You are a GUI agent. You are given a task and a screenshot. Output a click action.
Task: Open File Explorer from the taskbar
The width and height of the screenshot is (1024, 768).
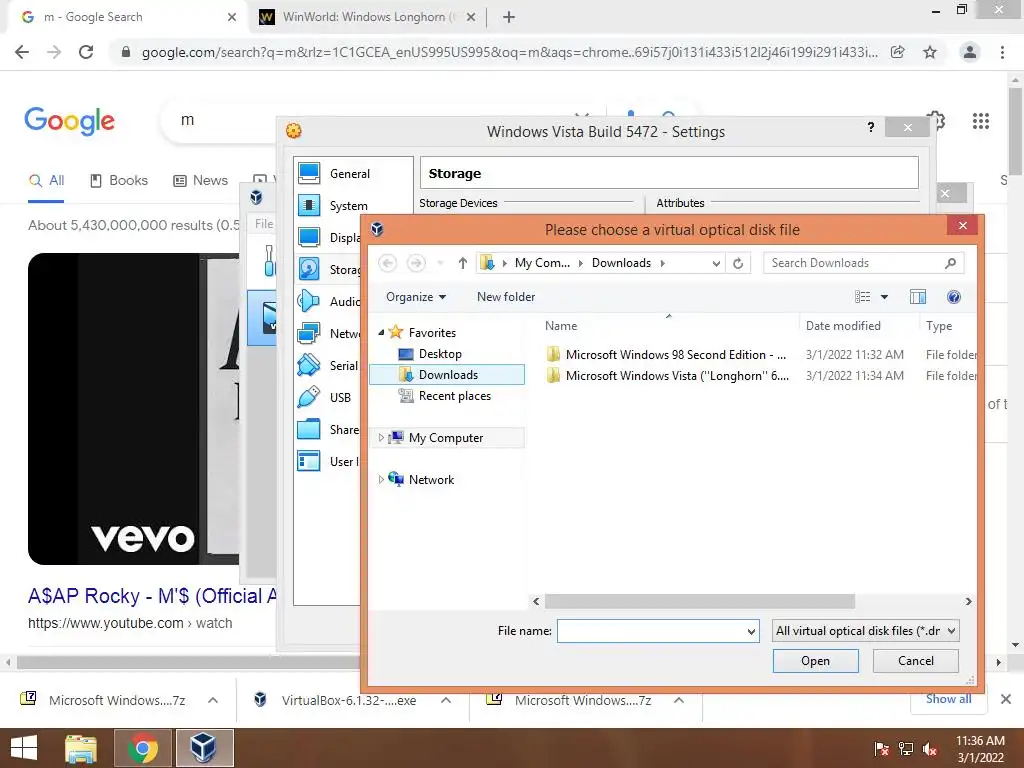(80, 748)
